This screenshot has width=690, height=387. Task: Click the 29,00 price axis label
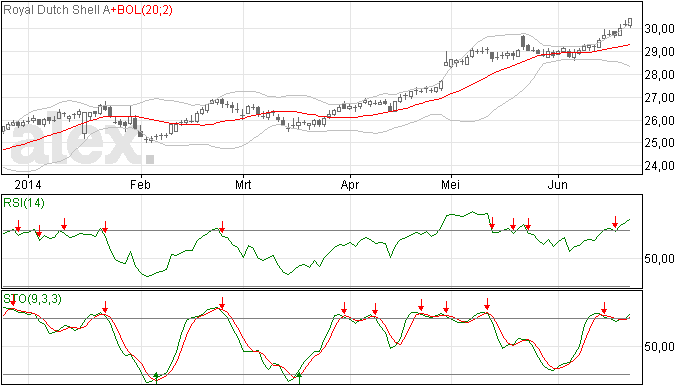click(x=660, y=52)
